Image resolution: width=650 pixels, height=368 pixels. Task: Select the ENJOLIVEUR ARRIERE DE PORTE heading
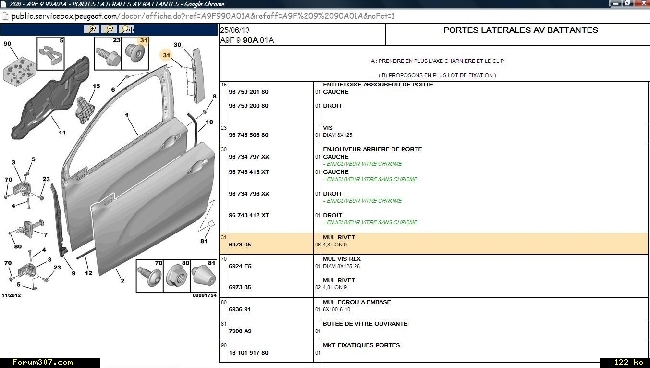(372, 149)
